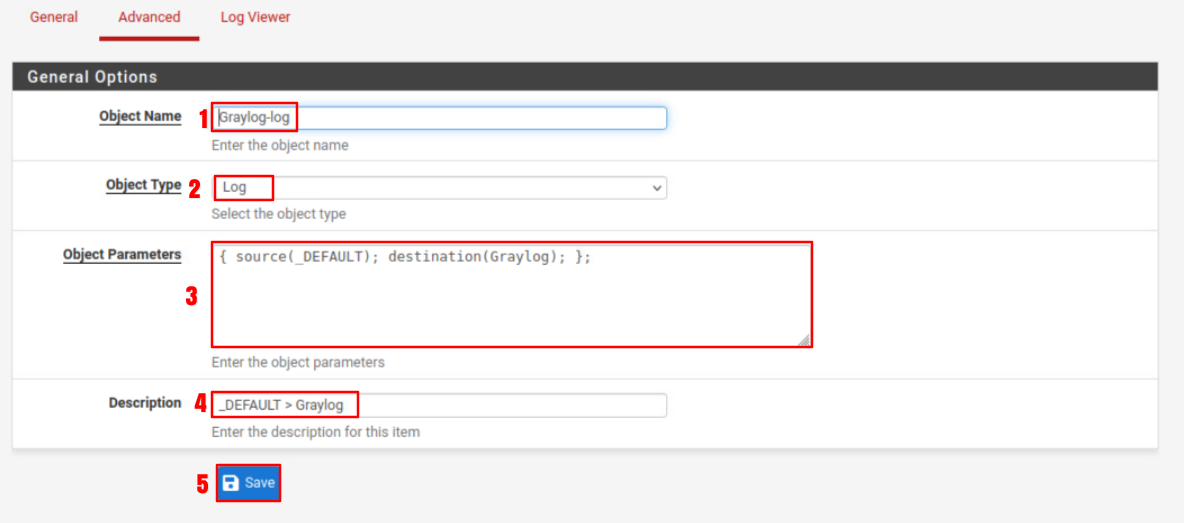Focus the Object Parameters text area
Viewport: 1184px width, 523px height.
510,295
